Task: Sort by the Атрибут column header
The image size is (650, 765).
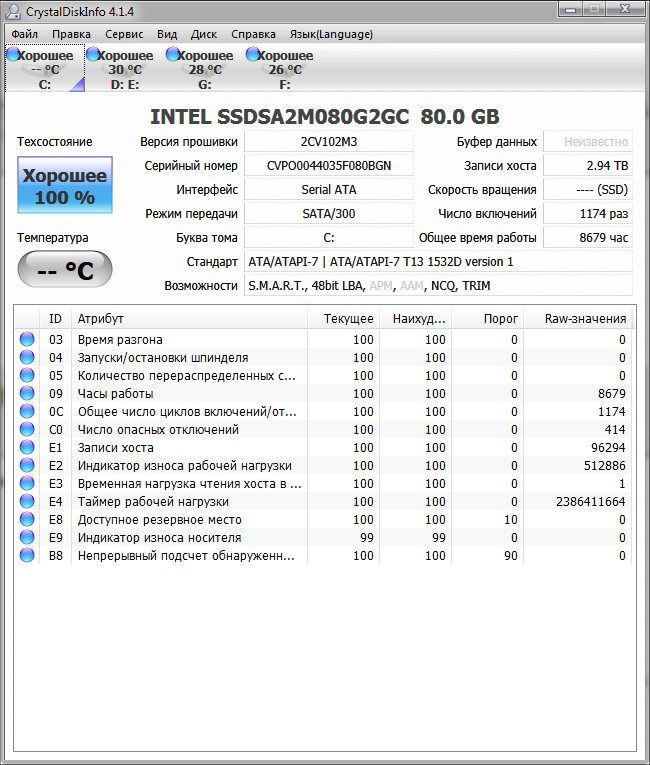Action: (189, 319)
